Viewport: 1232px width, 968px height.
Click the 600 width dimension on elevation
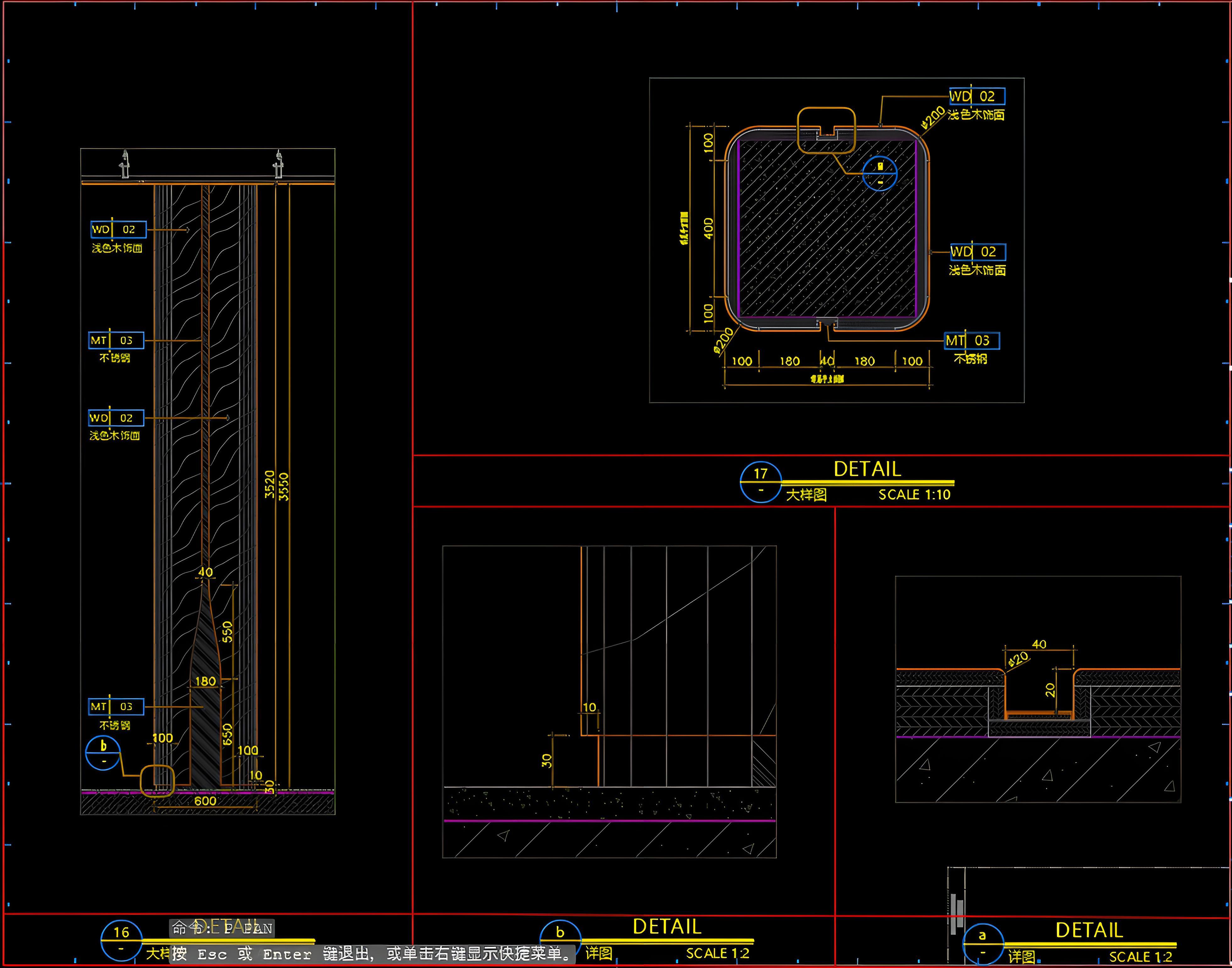coord(205,801)
